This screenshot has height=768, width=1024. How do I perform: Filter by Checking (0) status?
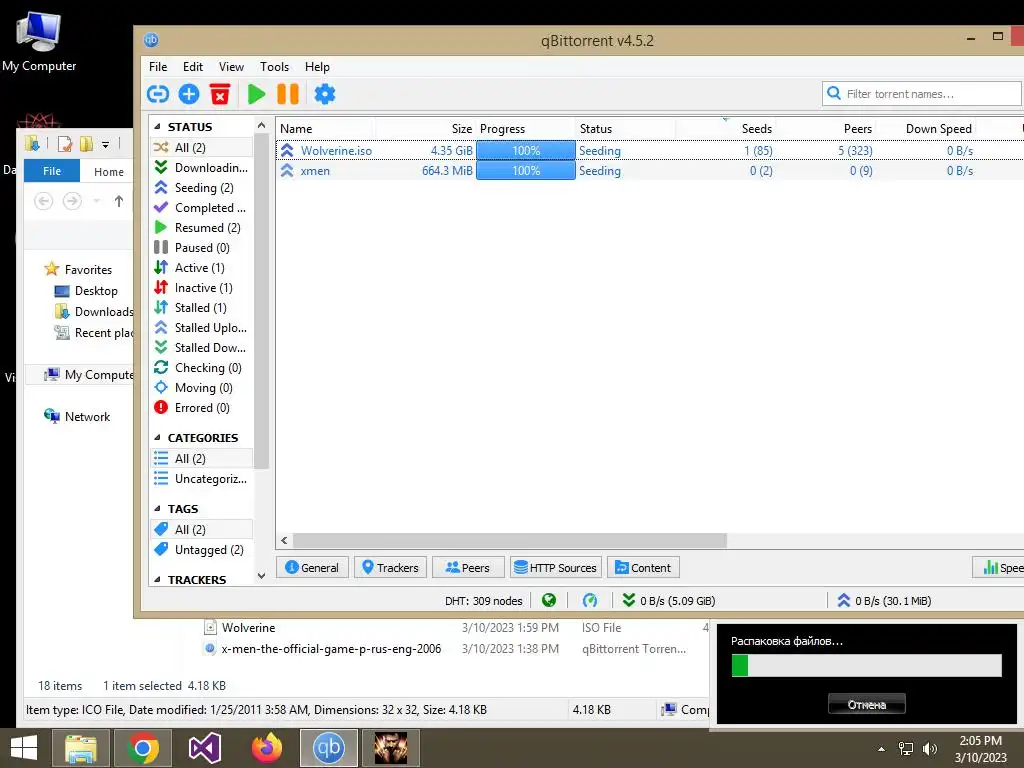point(202,368)
